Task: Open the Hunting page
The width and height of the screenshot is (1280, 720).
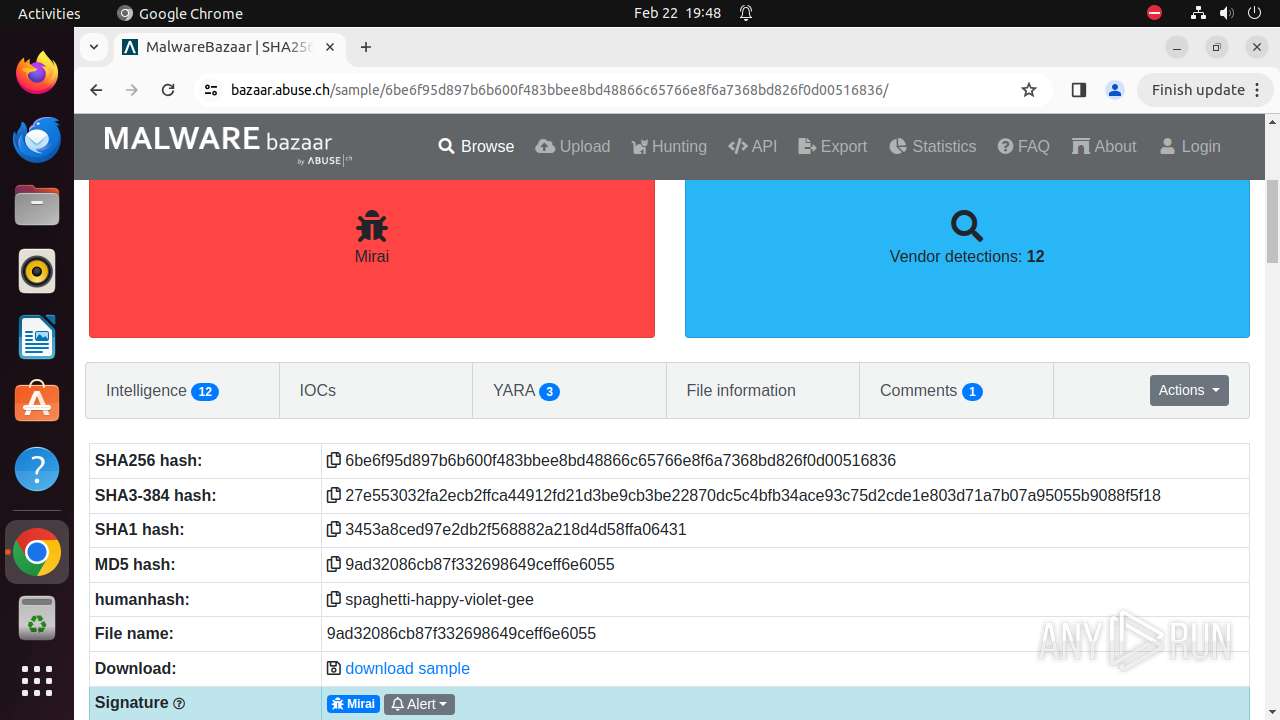Action: (x=669, y=146)
